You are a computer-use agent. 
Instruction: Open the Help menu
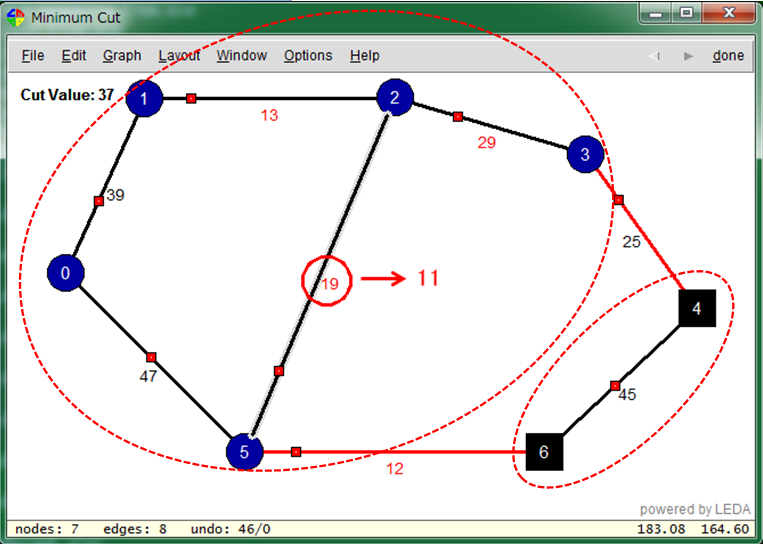click(364, 56)
